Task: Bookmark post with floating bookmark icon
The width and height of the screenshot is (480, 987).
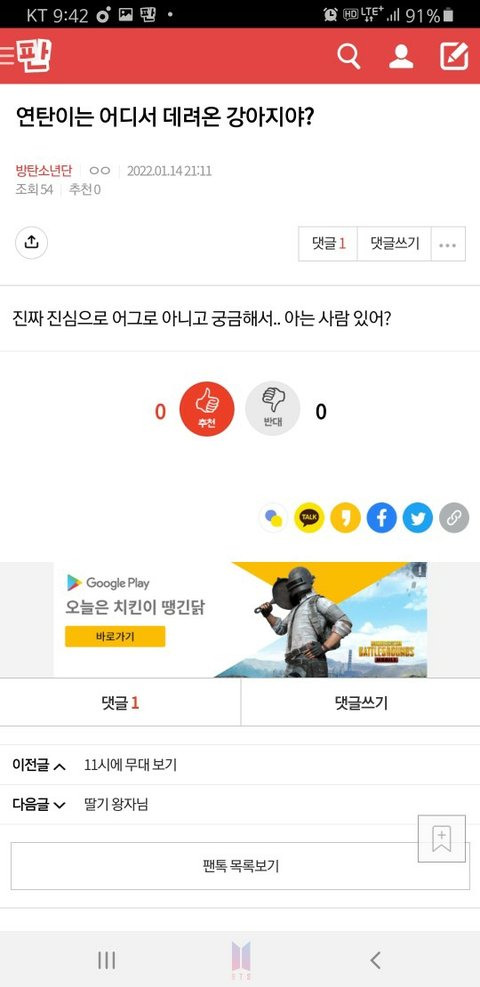Action: [x=442, y=838]
